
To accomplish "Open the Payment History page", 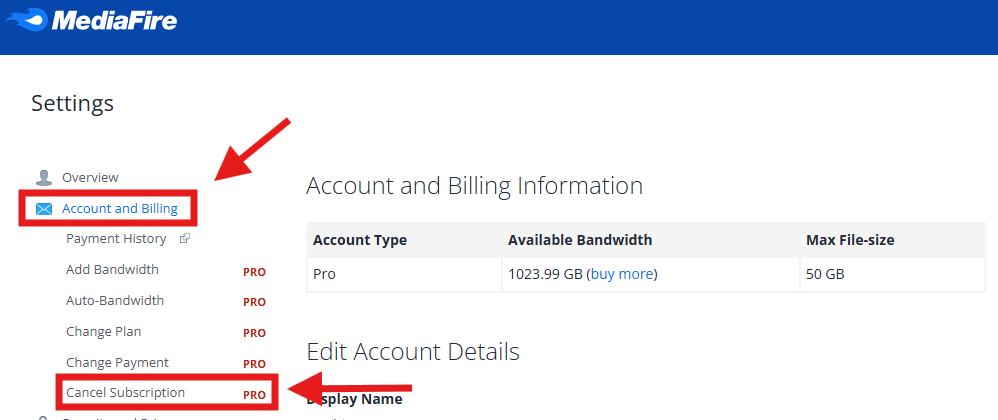I will point(116,239).
